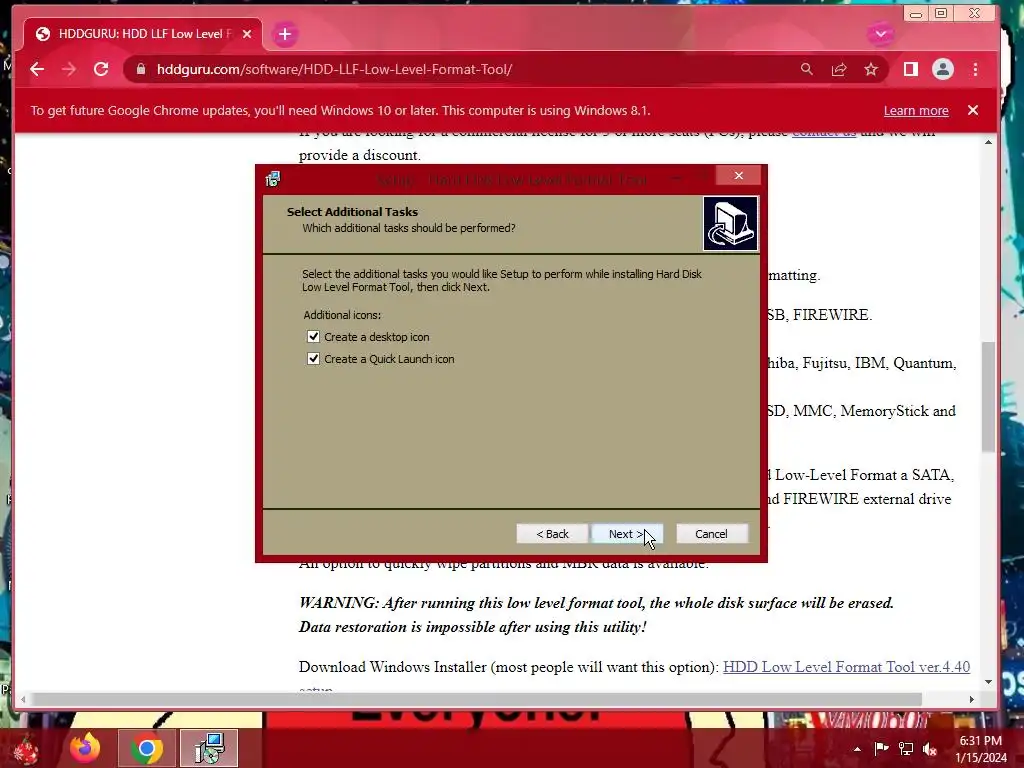Expand the tab search chevron

[880, 34]
